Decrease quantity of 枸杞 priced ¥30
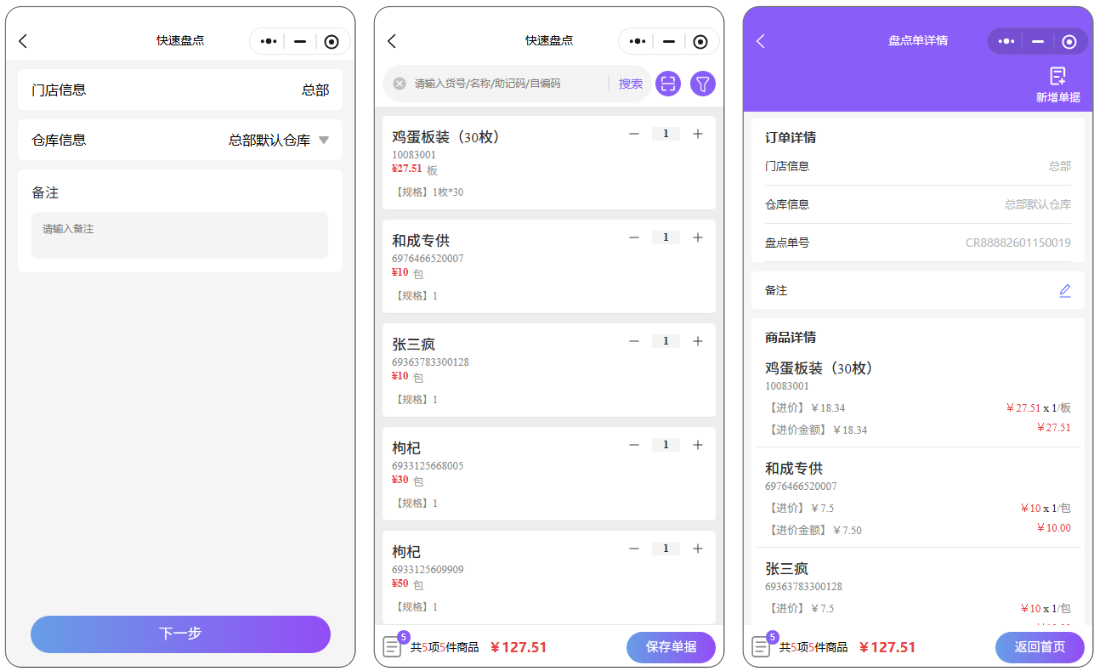Viewport: 1097px width, 669px height. pos(633,445)
